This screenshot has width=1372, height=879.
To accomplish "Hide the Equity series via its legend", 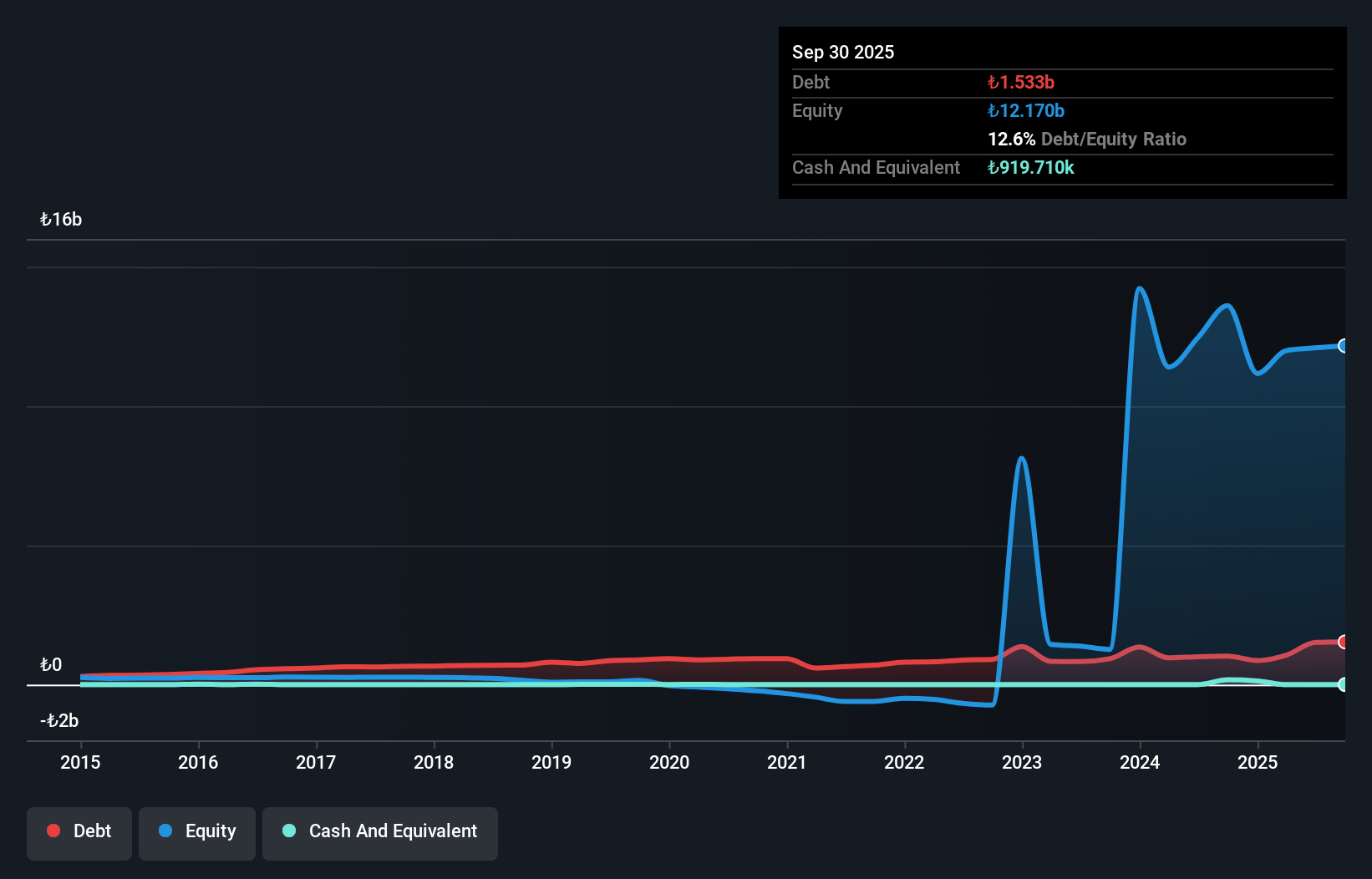I will (x=196, y=831).
